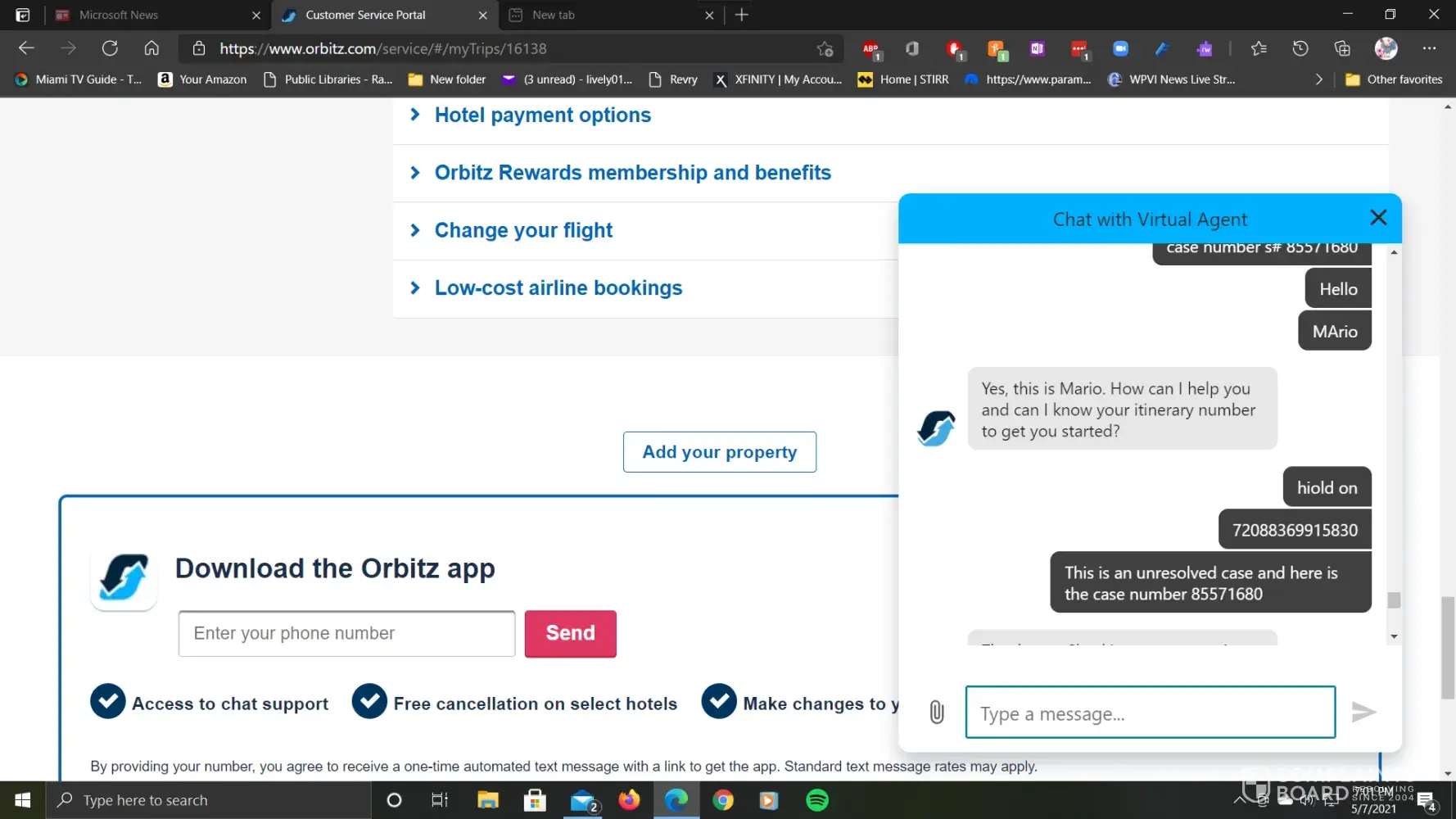
Task: Open the browser Favorites panel
Action: pyautogui.click(x=1259, y=49)
